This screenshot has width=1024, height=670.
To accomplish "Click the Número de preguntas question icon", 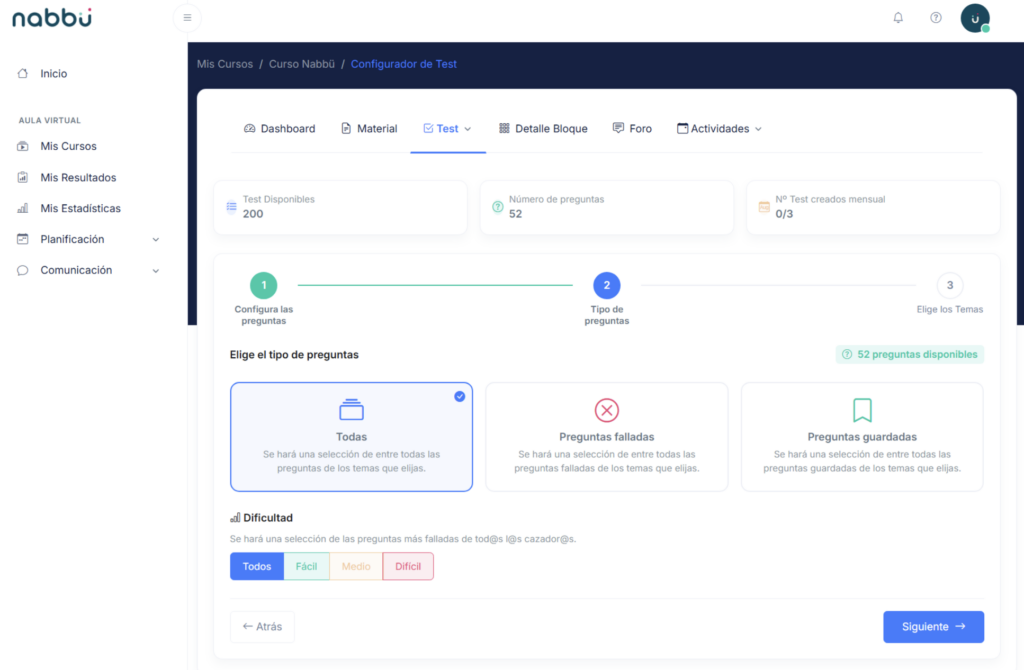I will click(498, 207).
